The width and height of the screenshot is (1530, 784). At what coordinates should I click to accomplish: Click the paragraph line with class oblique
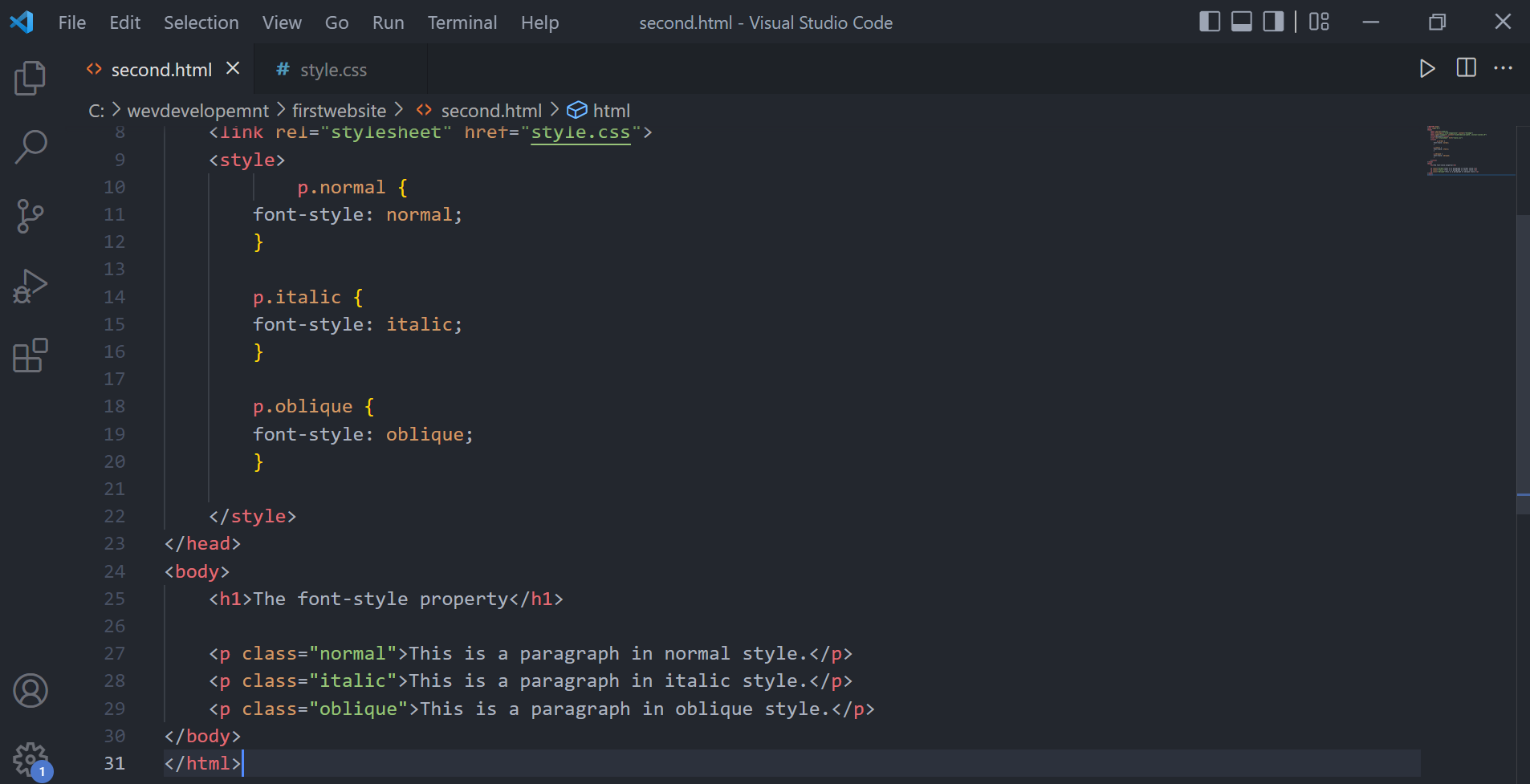[542, 709]
